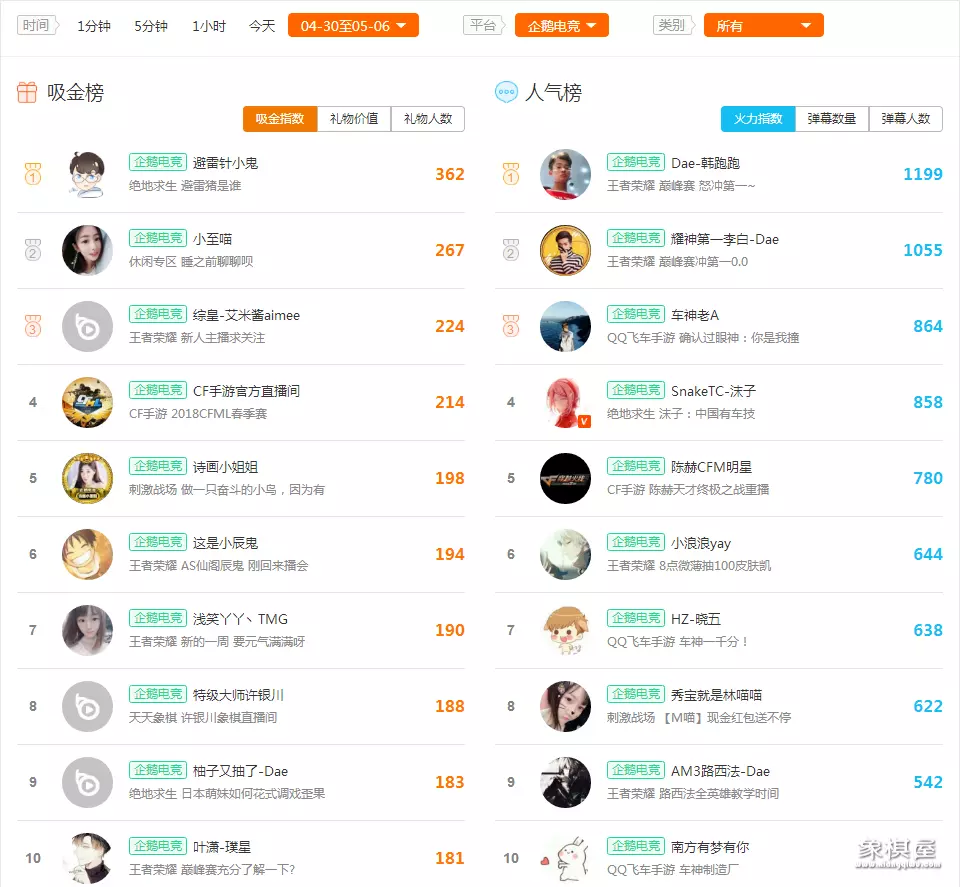Click 企鹅电竞 badge next to 避雷针小鬼
Image resolution: width=960 pixels, height=887 pixels.
click(158, 162)
